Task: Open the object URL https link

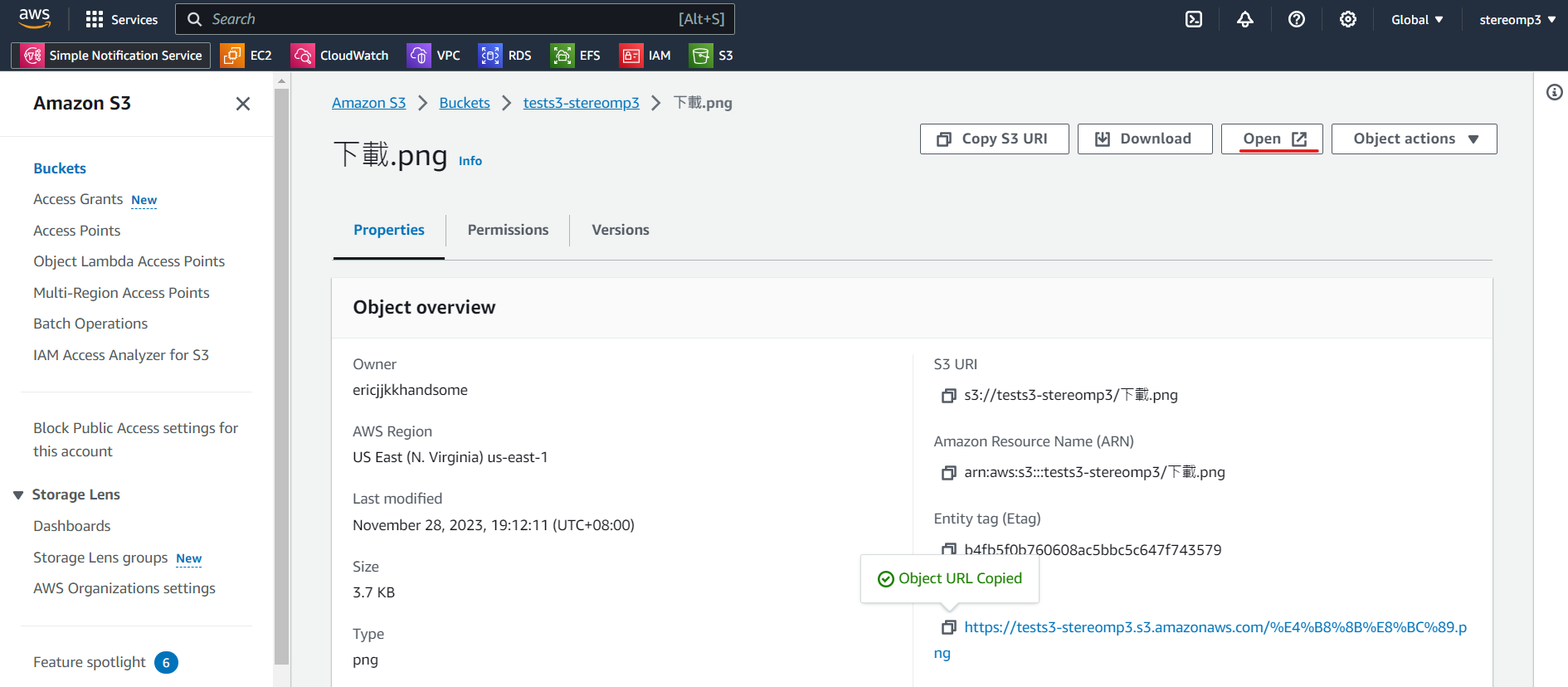Action: (x=1200, y=640)
